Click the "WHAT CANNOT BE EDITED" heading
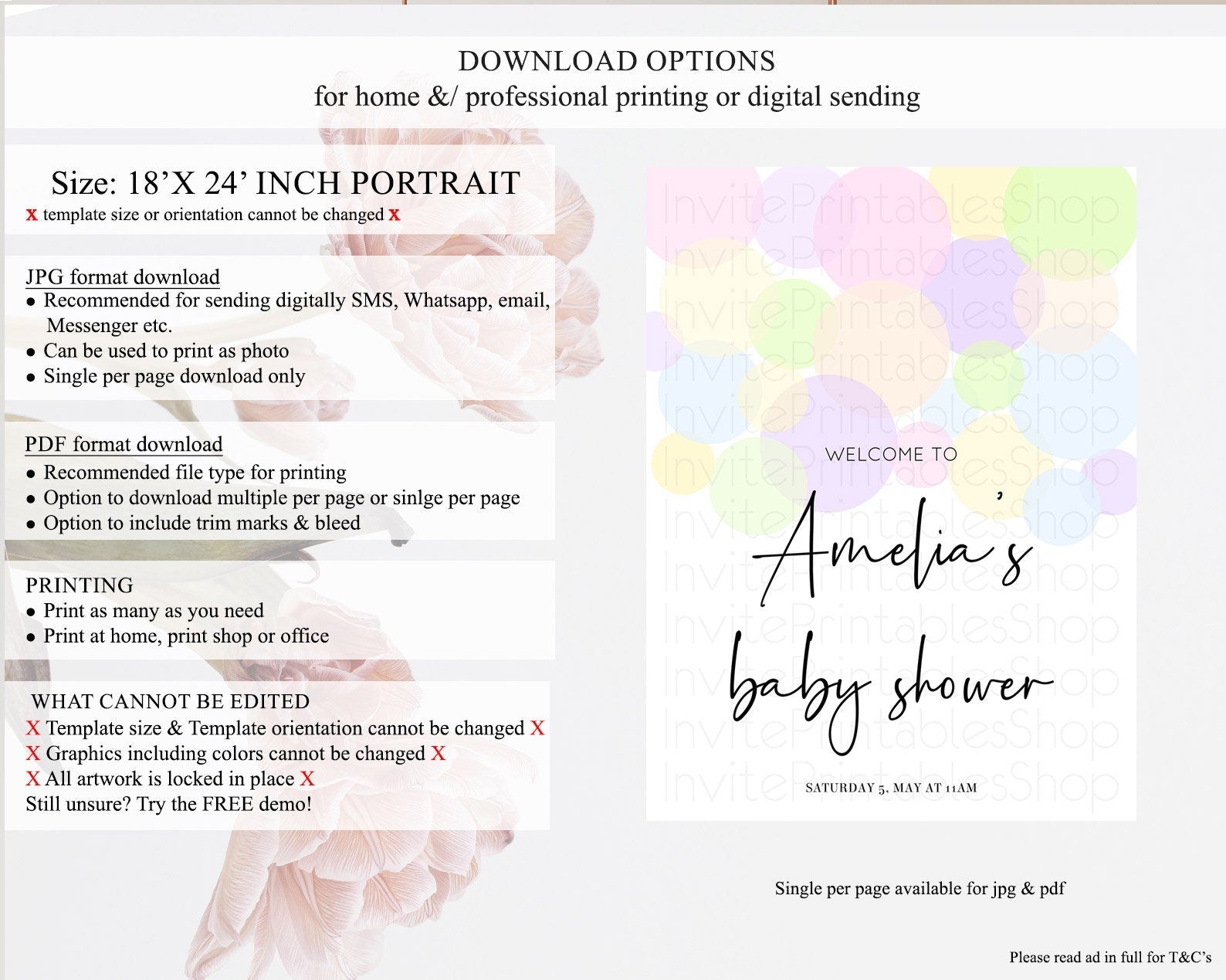1226x980 pixels. pyautogui.click(x=171, y=702)
